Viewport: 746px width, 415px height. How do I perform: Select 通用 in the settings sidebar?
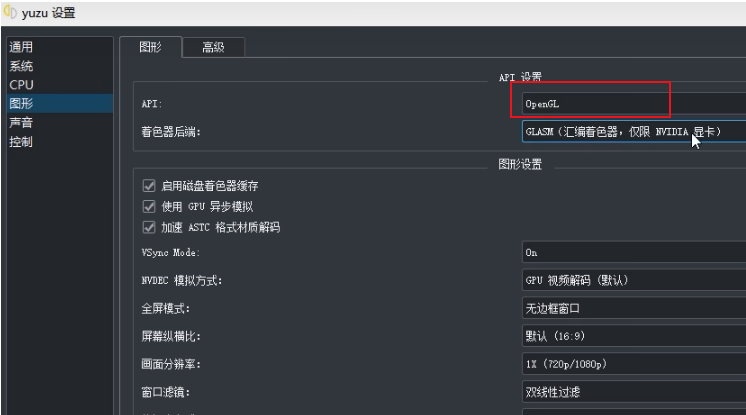pos(21,47)
